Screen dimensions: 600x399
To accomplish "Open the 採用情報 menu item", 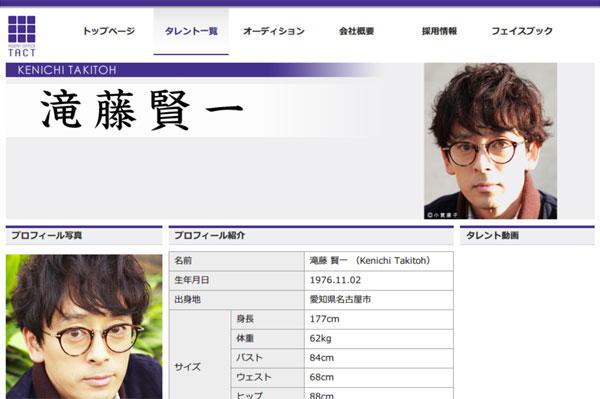I will [x=439, y=31].
